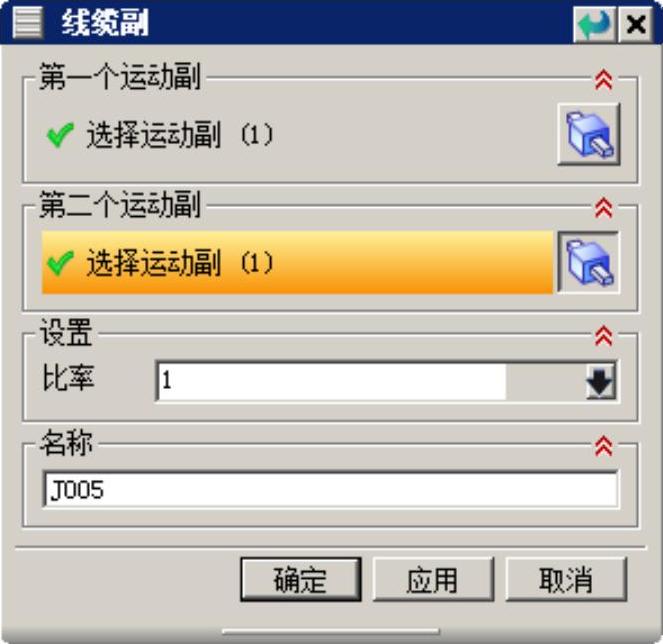
Task: Click the dialog menu icon in title bar
Action: 27,22
